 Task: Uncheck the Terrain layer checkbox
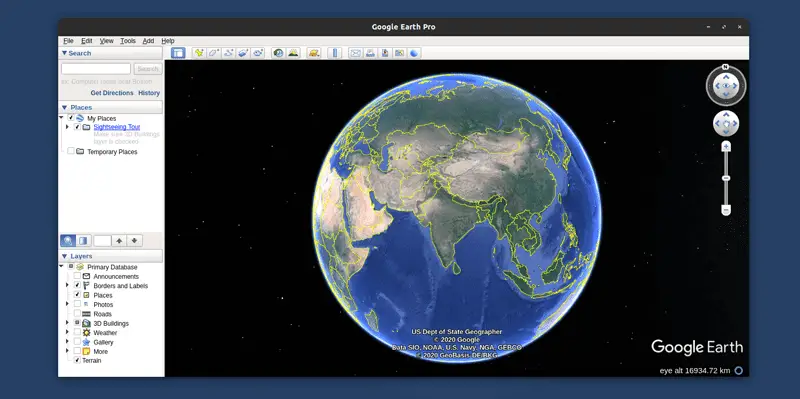pos(77,360)
